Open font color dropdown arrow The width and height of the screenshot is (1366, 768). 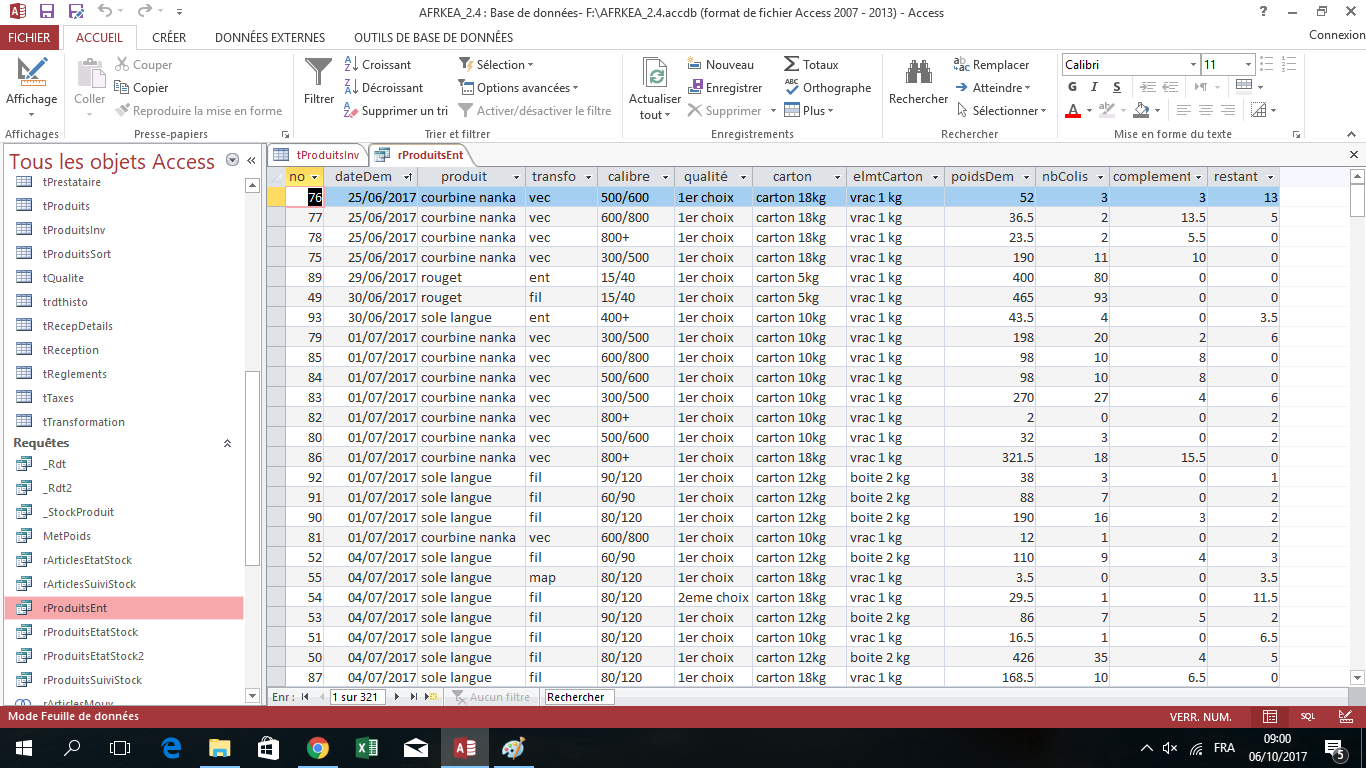[x=1089, y=111]
